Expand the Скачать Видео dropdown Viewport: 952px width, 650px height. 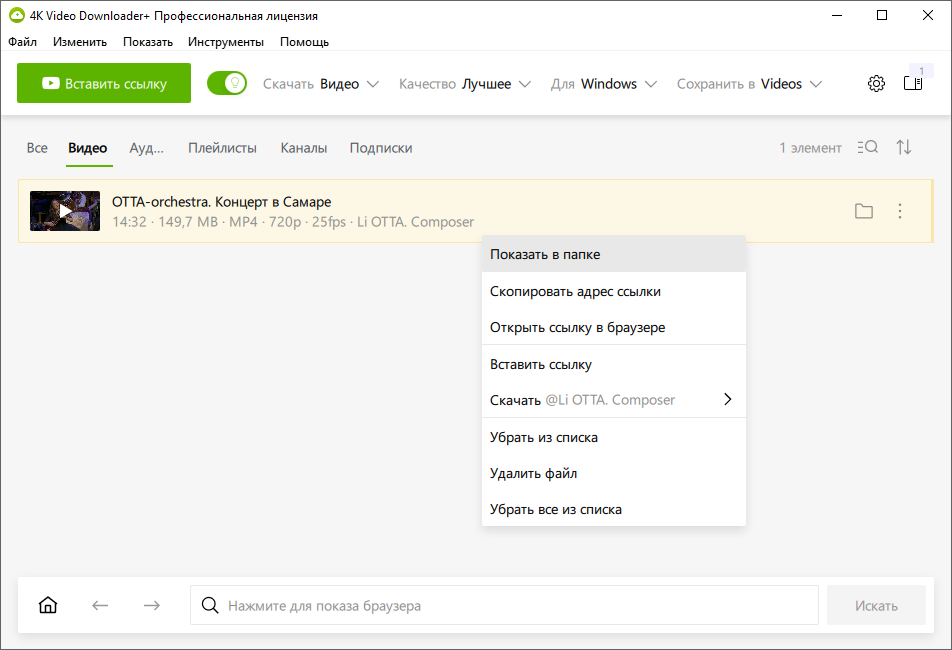point(321,84)
